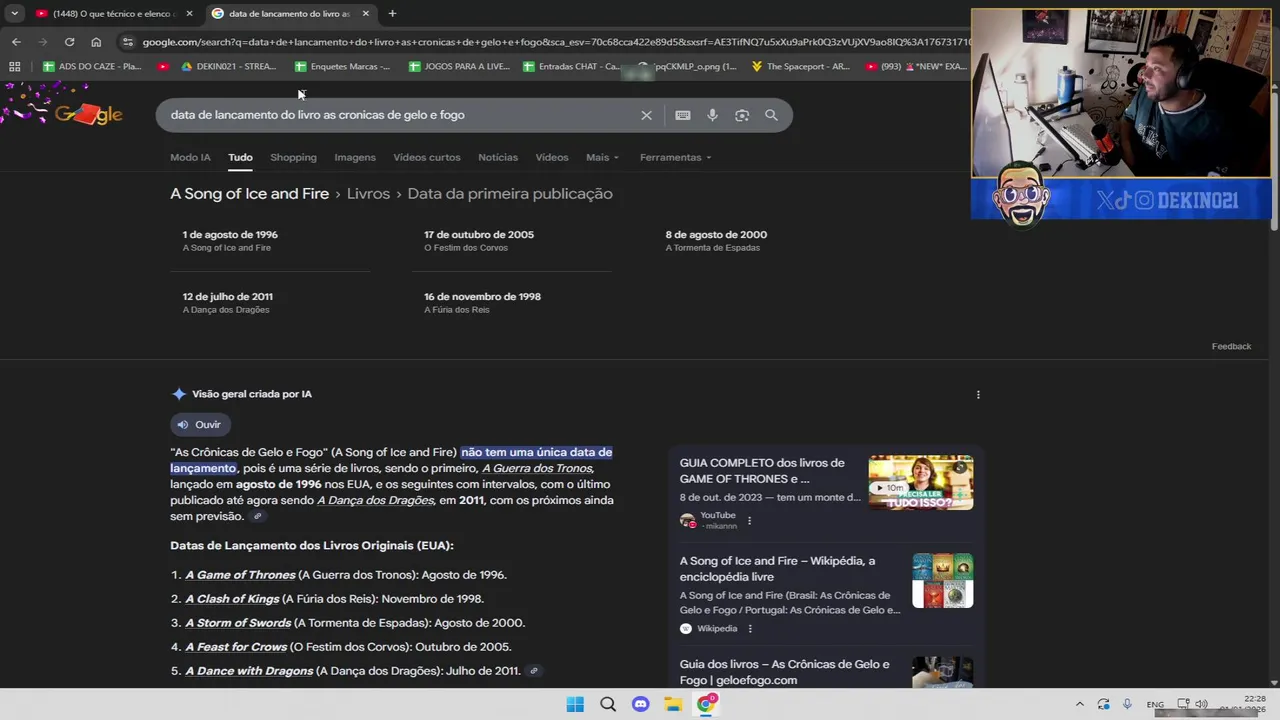This screenshot has width=1280, height=720.
Task: View site information icon in address bar
Action: [x=127, y=42]
